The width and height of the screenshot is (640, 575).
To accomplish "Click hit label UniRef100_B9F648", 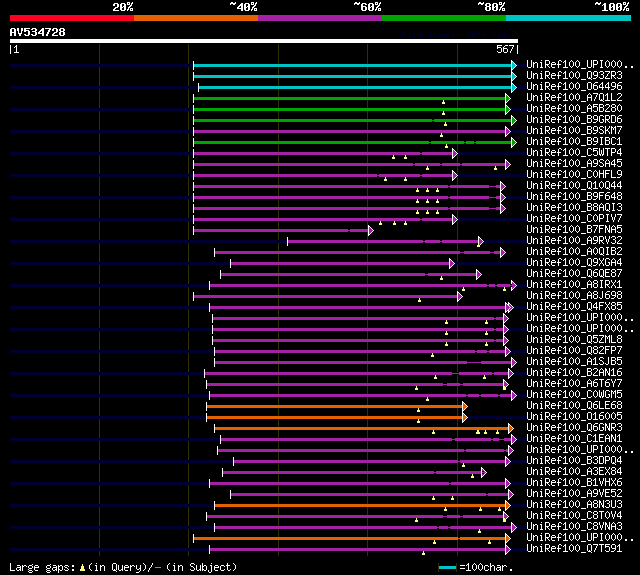I will [574, 197].
